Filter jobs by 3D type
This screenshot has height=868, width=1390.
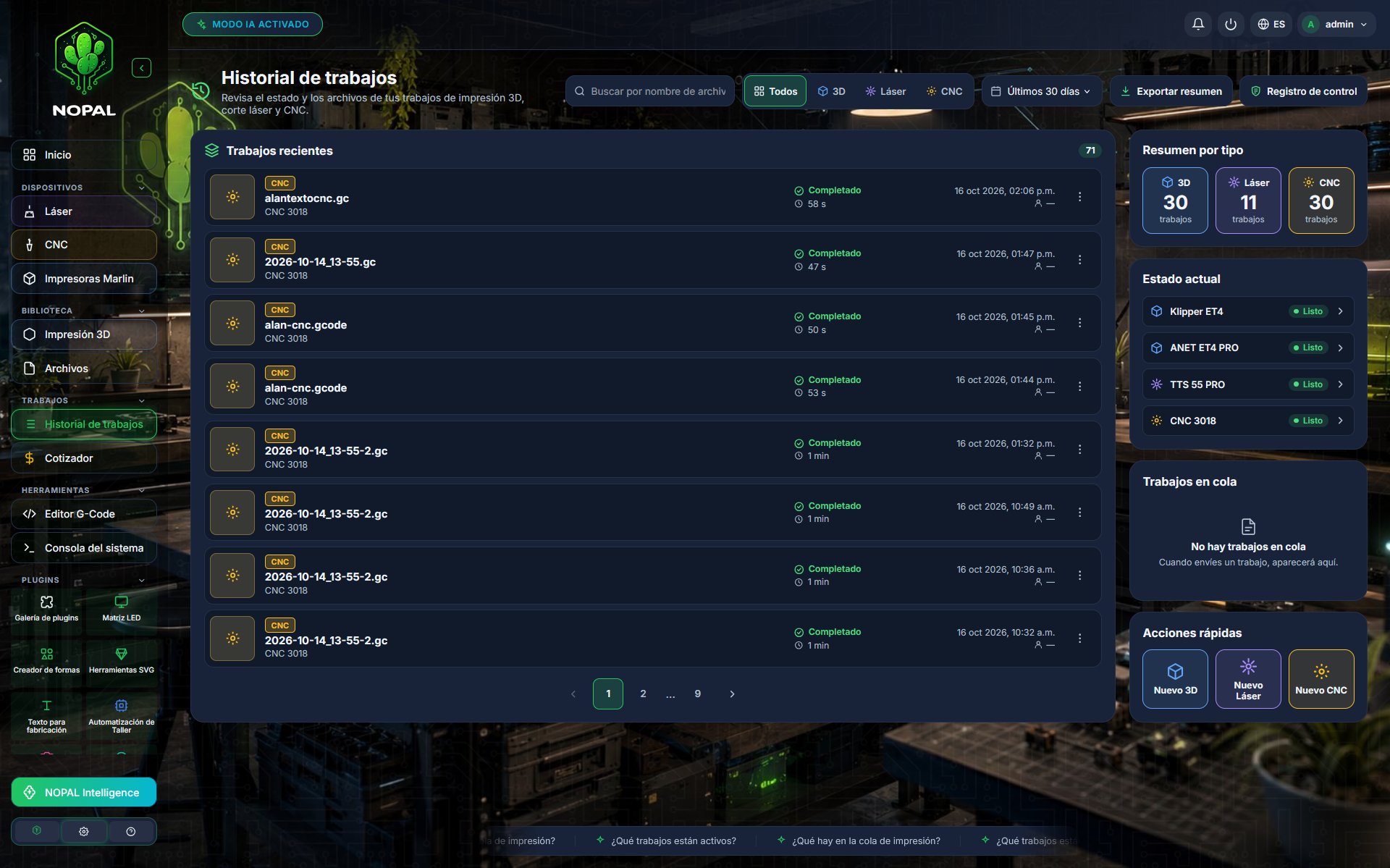pyautogui.click(x=831, y=91)
